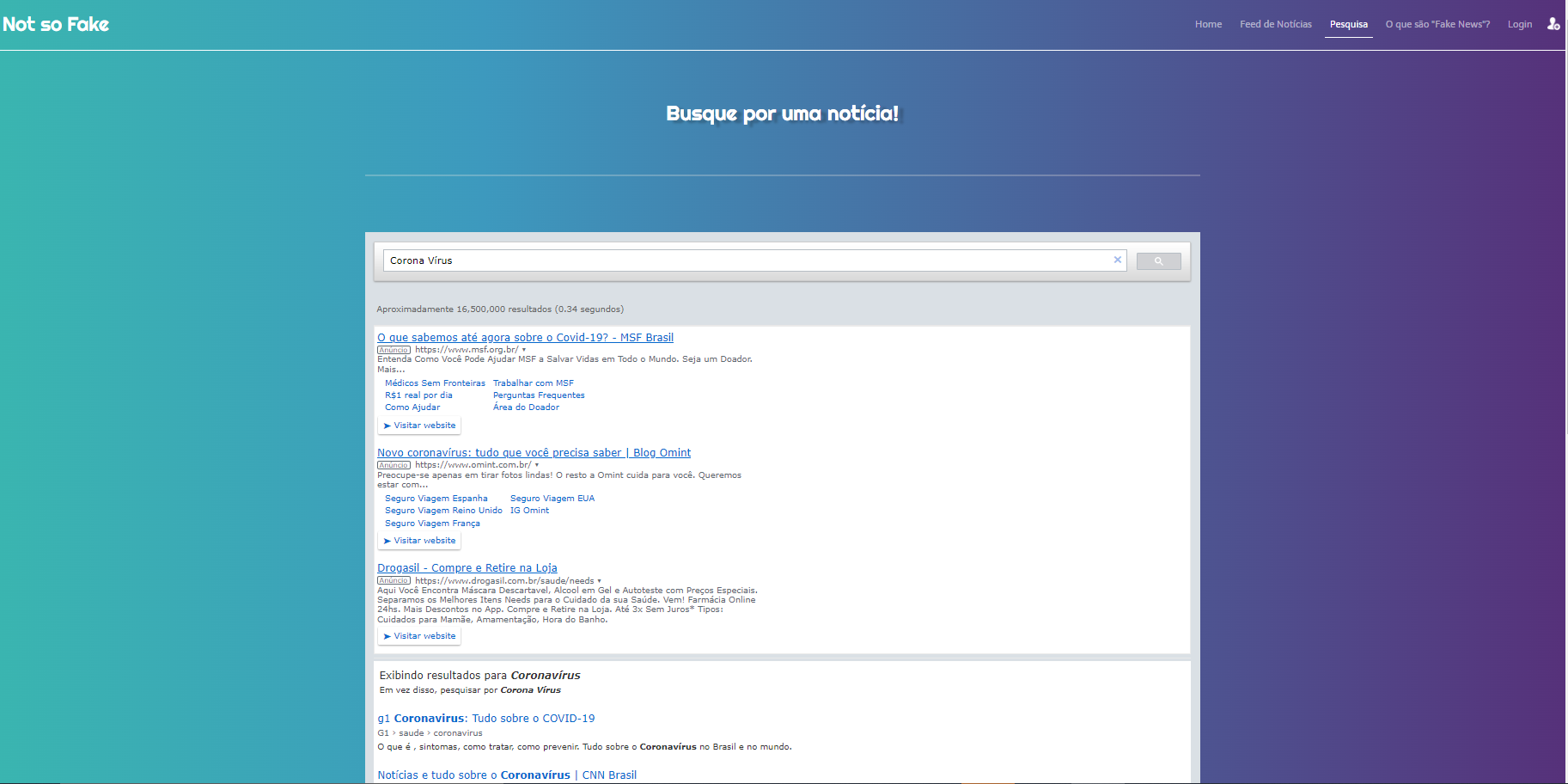Screen dimensions: 1568x784
Task: Open the MSF Brasil Covid-19 result link
Action: pyautogui.click(x=525, y=337)
